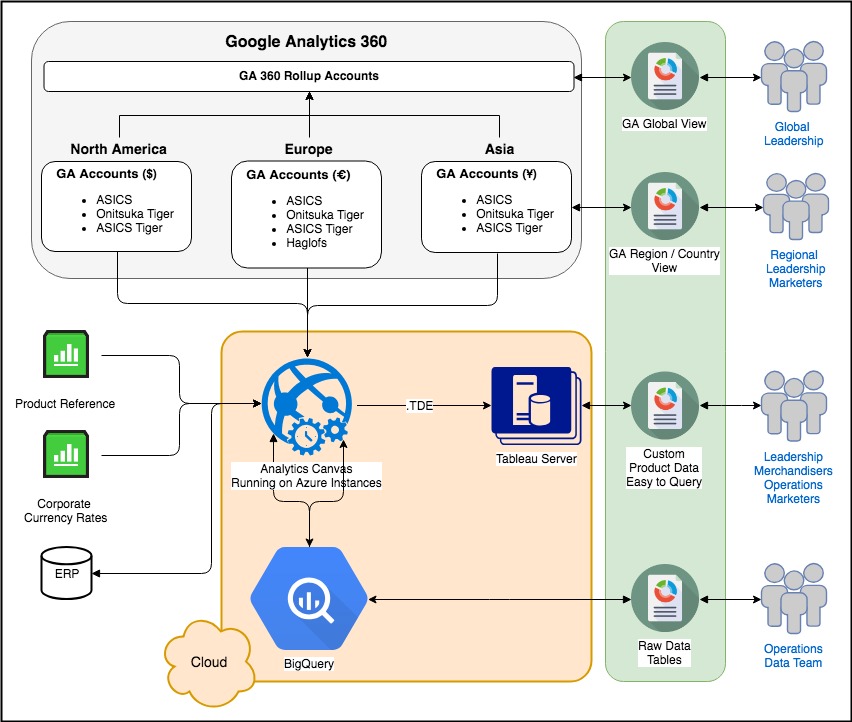Click the Corporate Currency Rates label
The width and height of the screenshot is (852, 722).
[x=65, y=511]
